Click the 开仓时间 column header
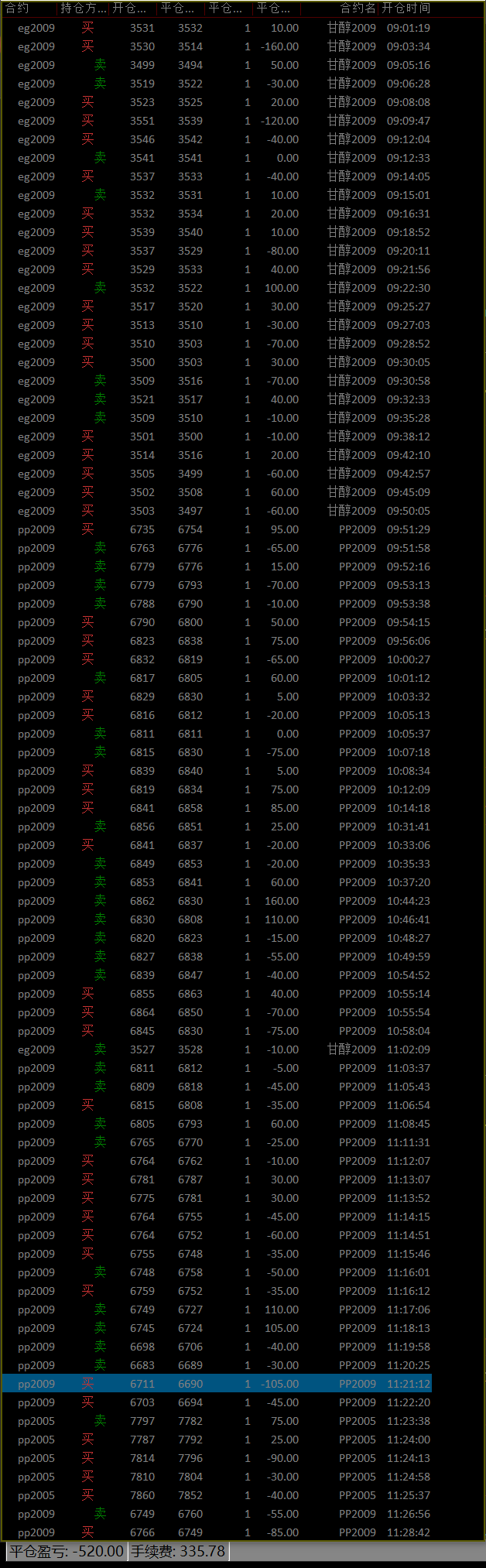486x1568 pixels. point(406,9)
